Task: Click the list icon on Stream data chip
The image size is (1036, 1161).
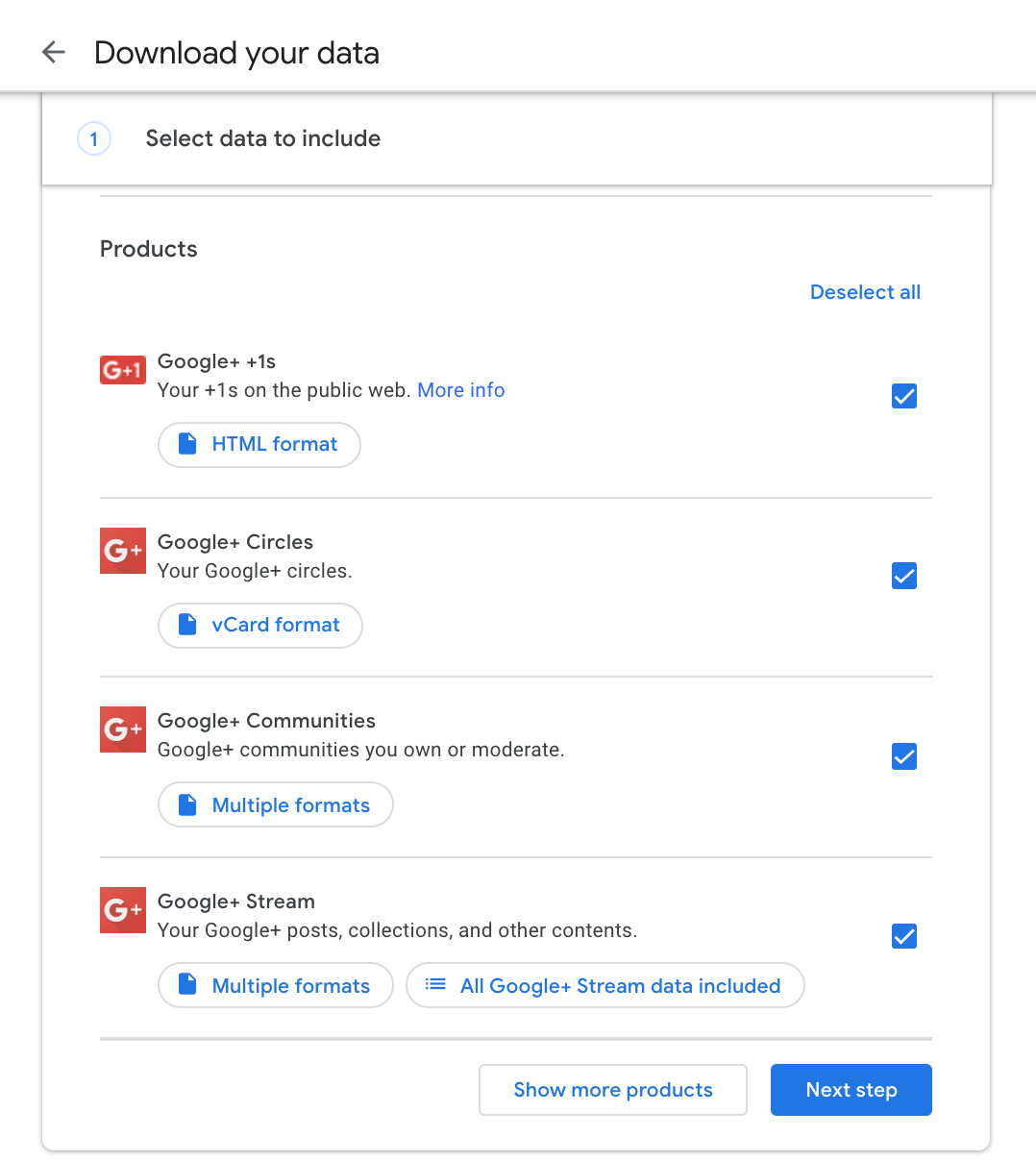Action: (x=435, y=985)
